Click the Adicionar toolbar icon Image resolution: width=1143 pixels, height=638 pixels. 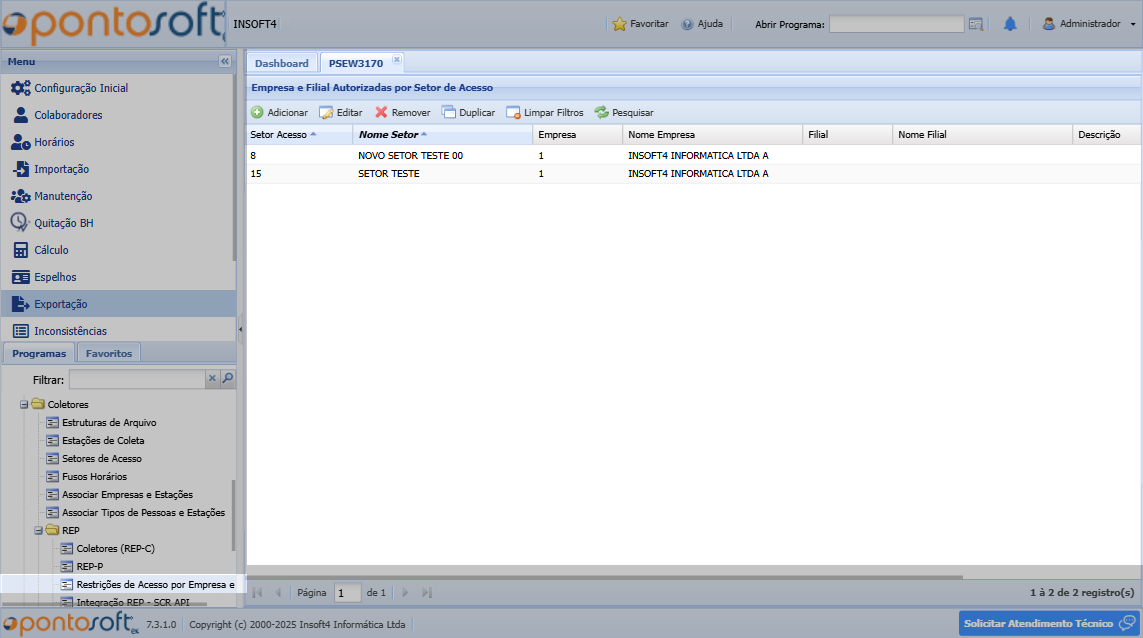tap(257, 113)
